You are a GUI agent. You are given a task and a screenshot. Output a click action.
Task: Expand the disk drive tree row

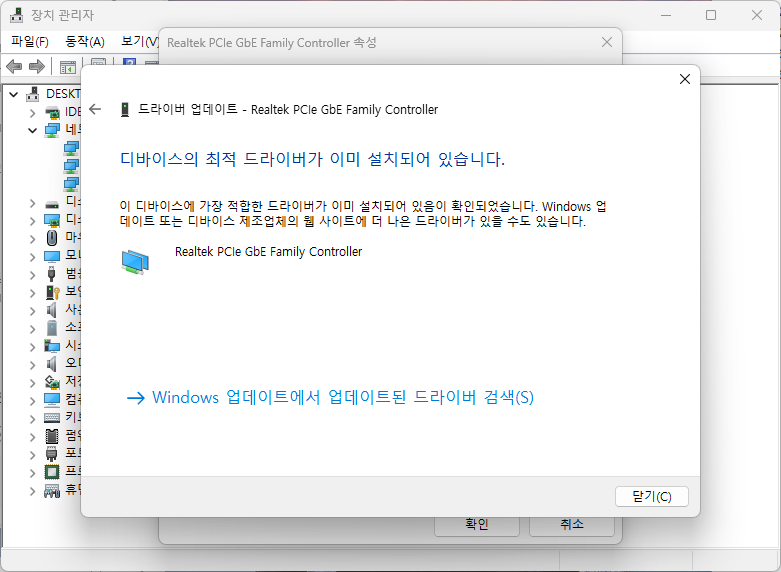pyautogui.click(x=33, y=203)
